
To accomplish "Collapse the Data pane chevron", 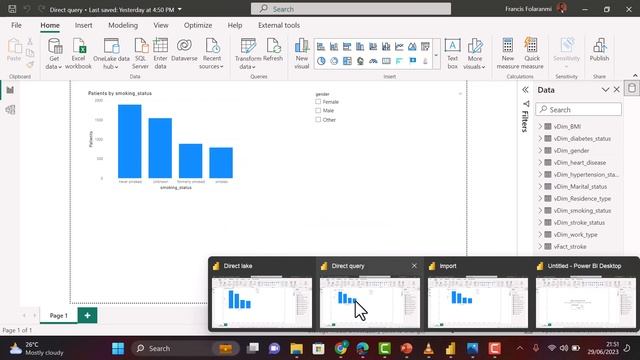I will click(605, 90).
